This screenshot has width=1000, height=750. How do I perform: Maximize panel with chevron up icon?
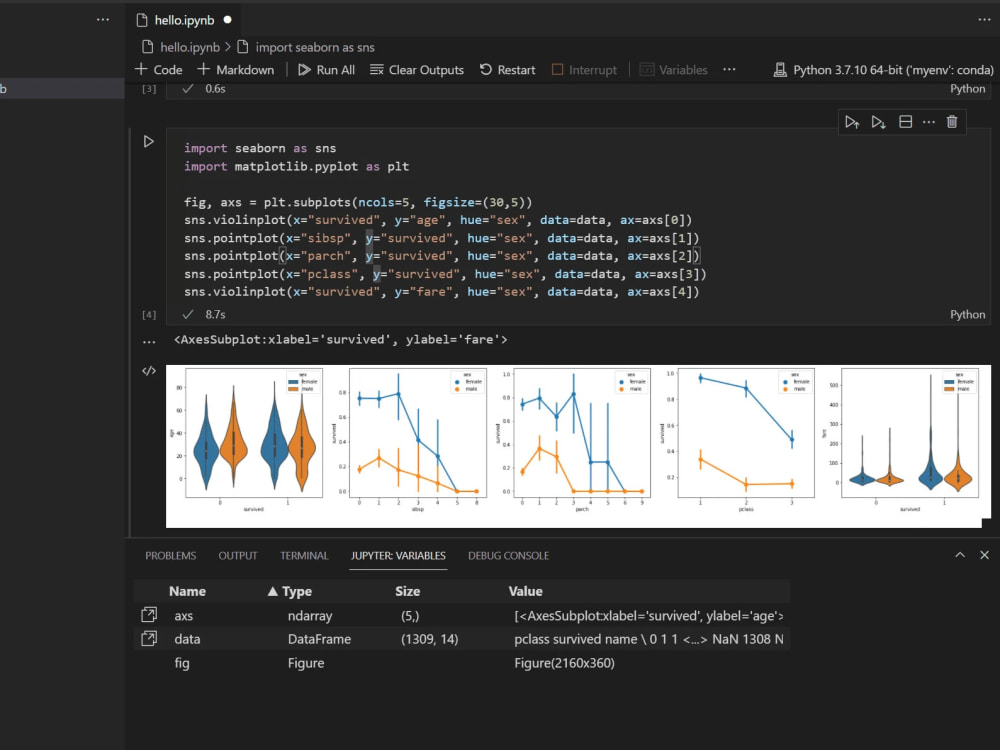pyautogui.click(x=960, y=555)
